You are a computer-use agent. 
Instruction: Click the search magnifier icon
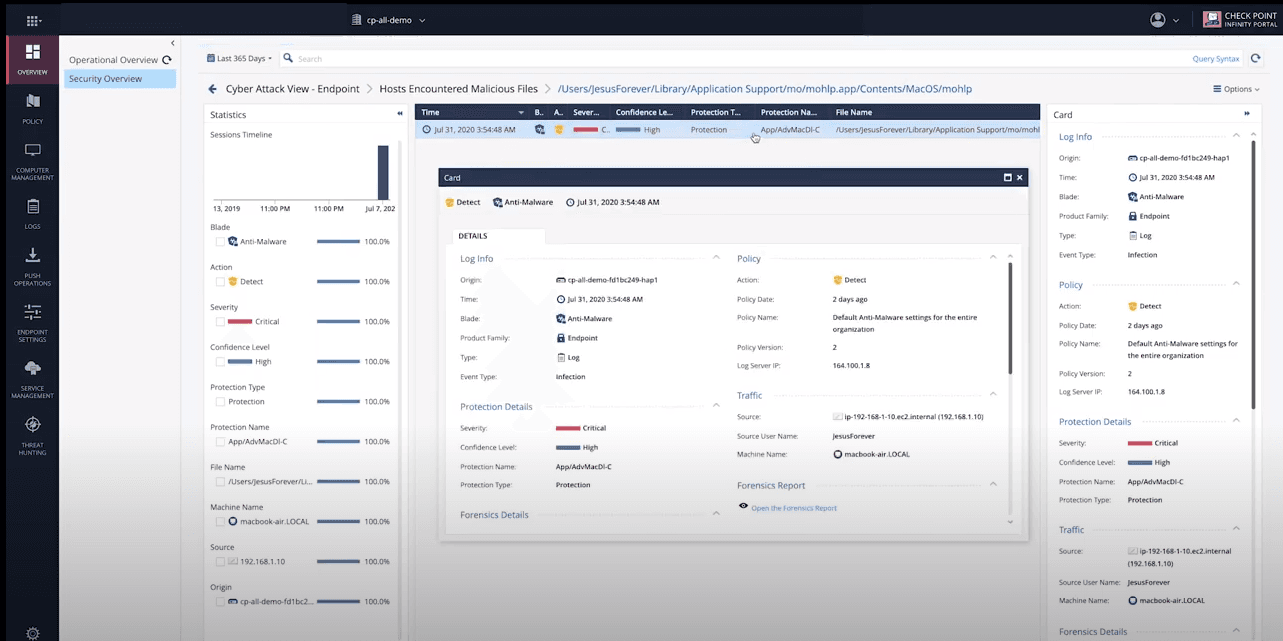(x=288, y=59)
